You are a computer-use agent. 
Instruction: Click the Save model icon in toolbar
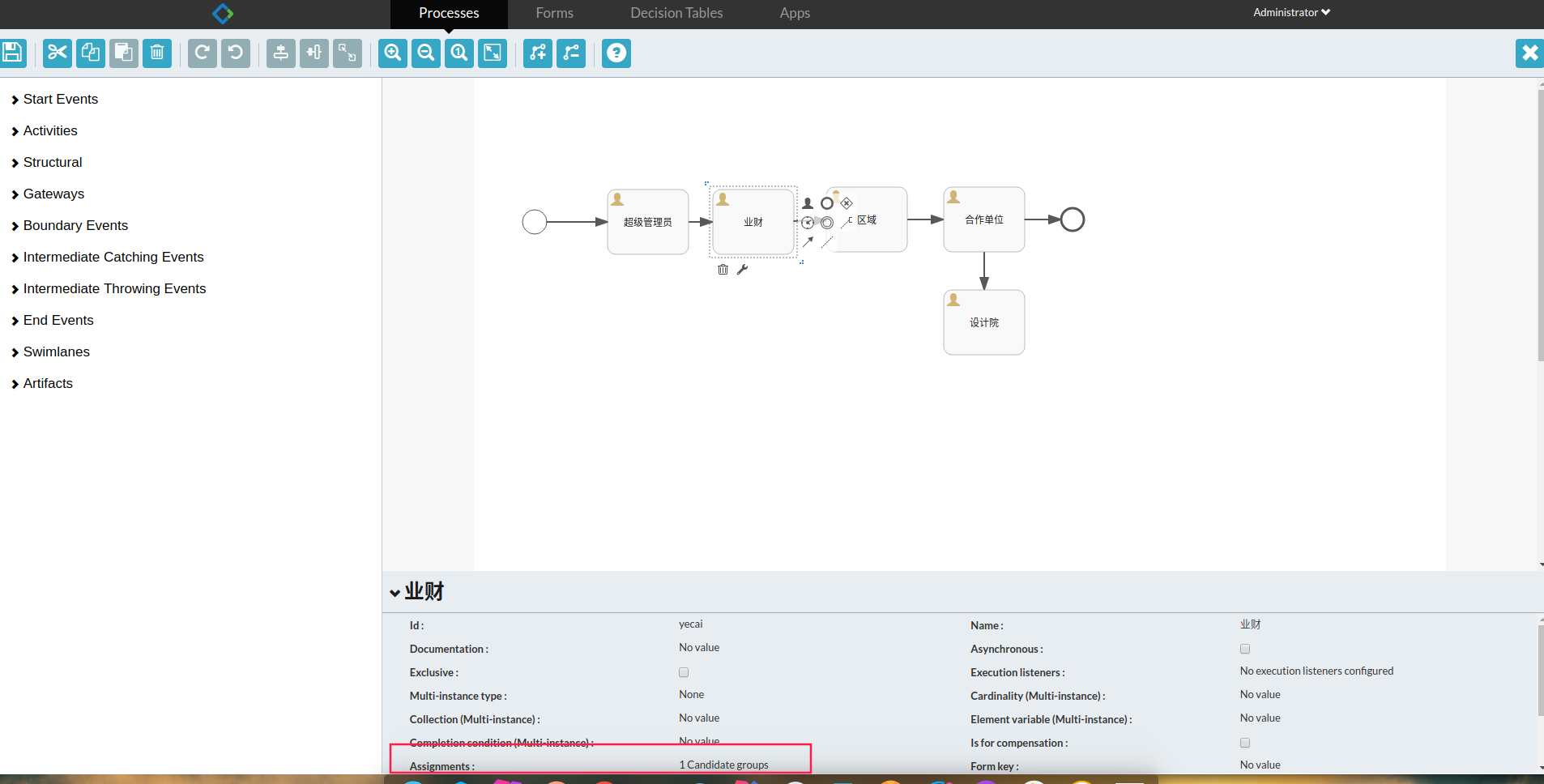click(12, 53)
